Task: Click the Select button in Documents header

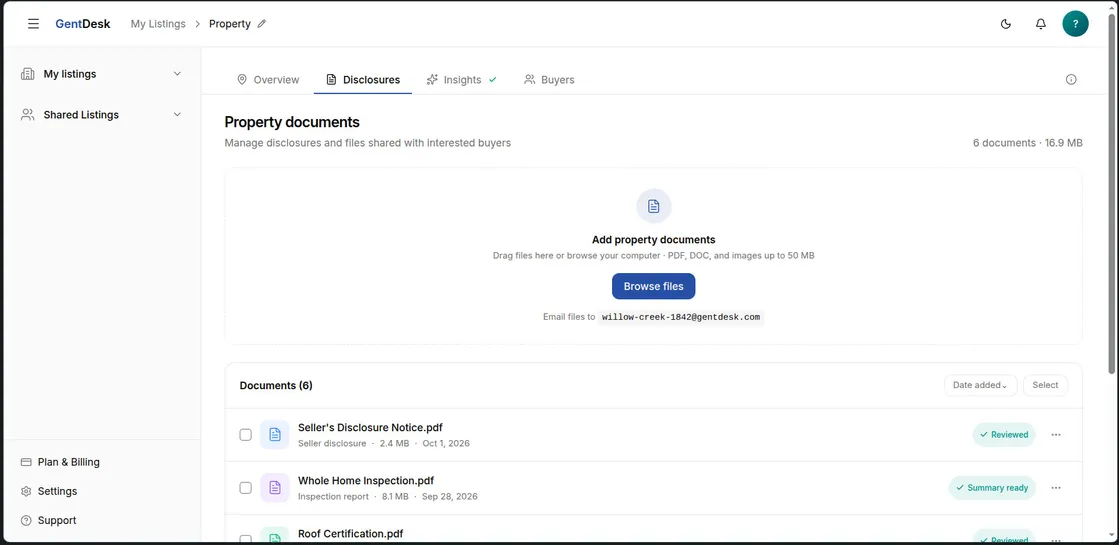Action: pyautogui.click(x=1045, y=385)
